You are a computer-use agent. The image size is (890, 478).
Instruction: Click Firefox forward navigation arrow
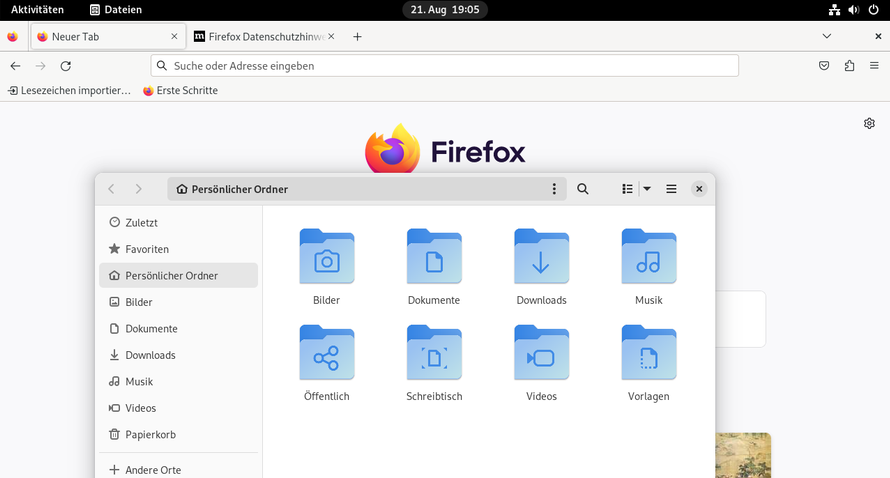pyautogui.click(x=40, y=66)
